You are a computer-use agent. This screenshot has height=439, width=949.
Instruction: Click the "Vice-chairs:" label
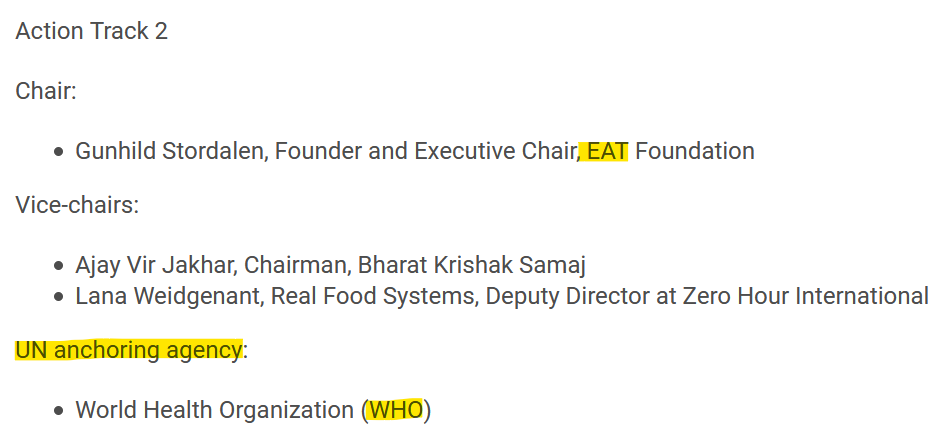pos(77,206)
